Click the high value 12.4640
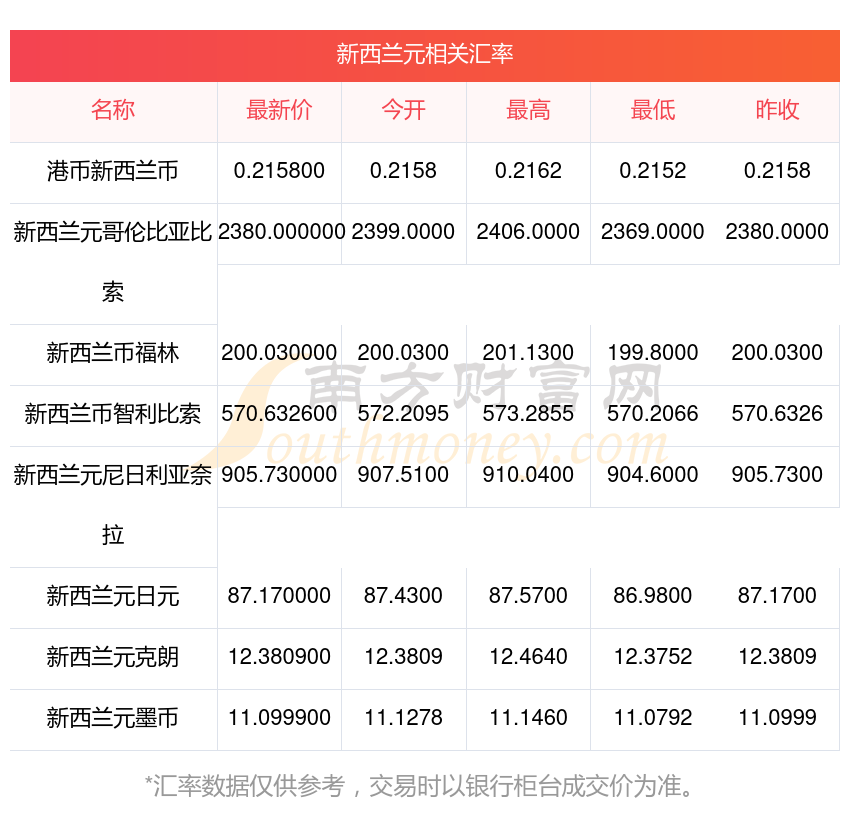 pyautogui.click(x=528, y=657)
